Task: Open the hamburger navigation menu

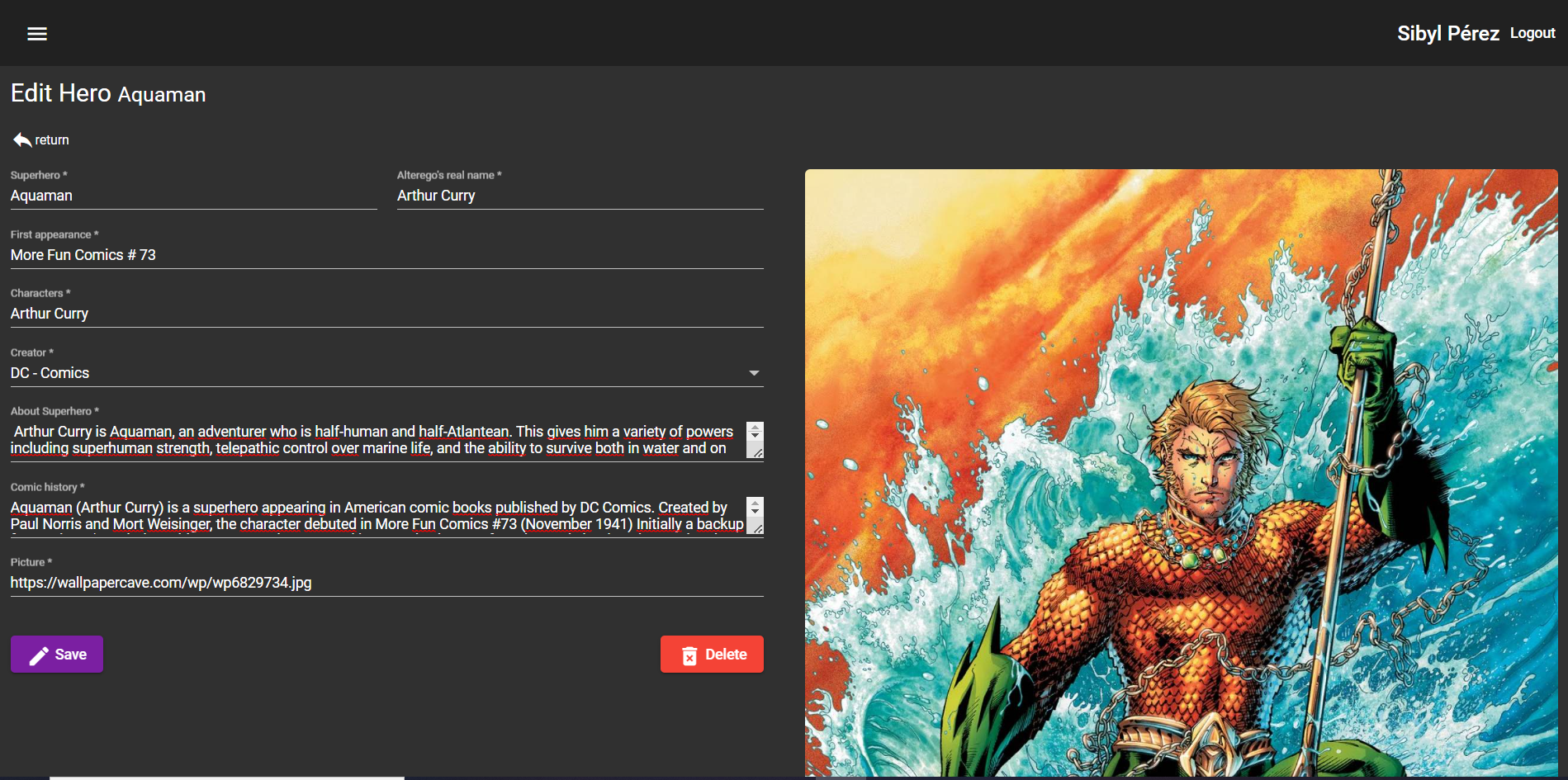Action: point(37,34)
